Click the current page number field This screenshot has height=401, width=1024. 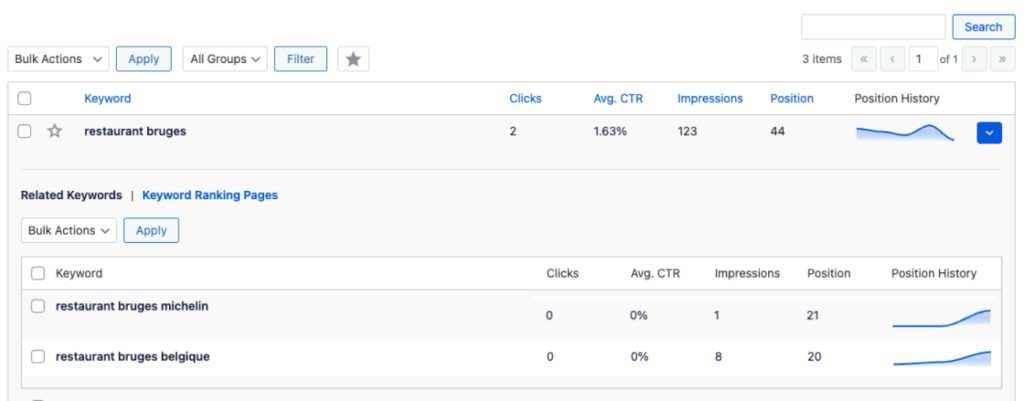coord(922,59)
